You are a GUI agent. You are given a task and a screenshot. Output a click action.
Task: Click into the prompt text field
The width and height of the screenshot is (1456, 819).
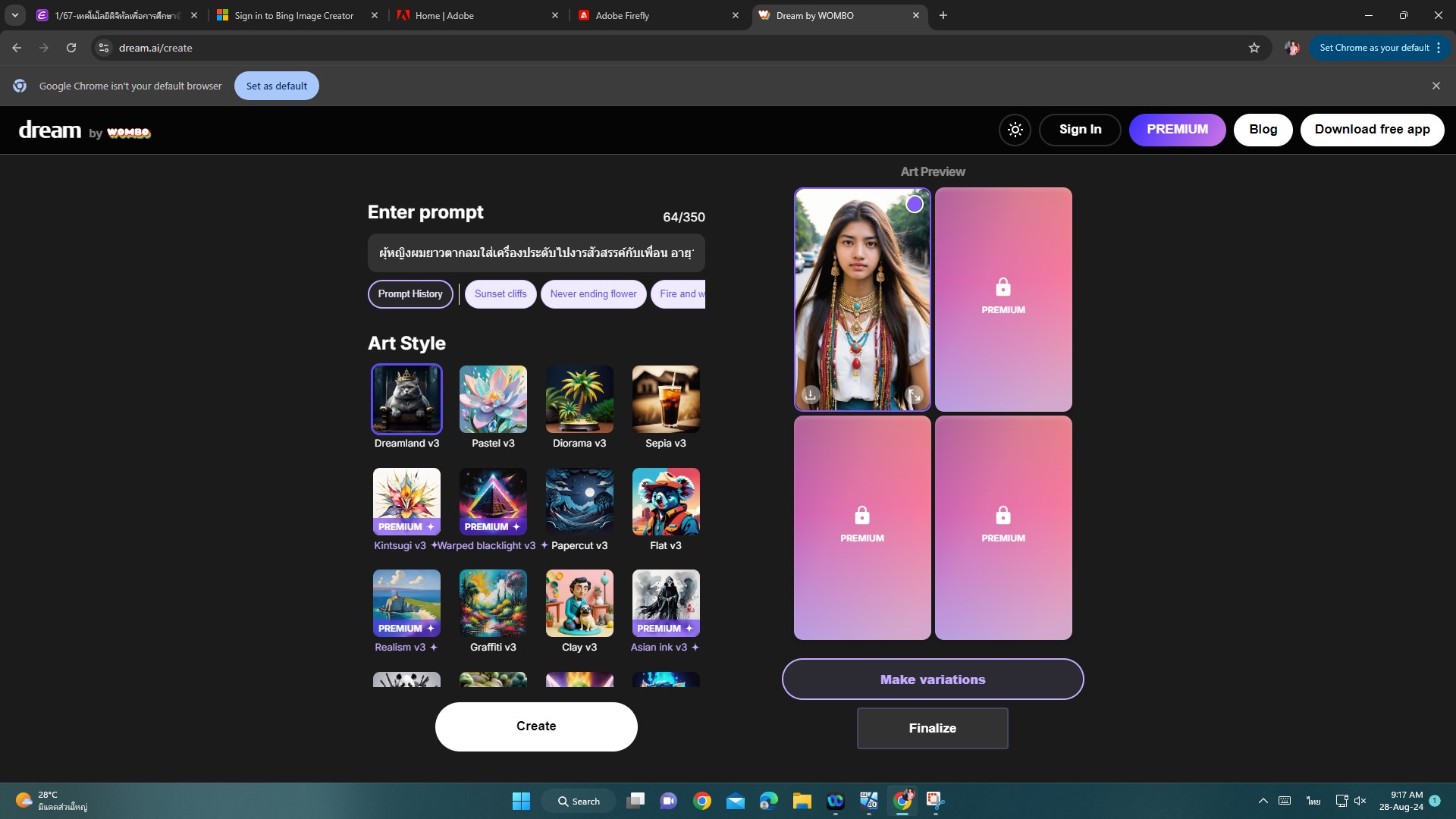pyautogui.click(x=535, y=253)
